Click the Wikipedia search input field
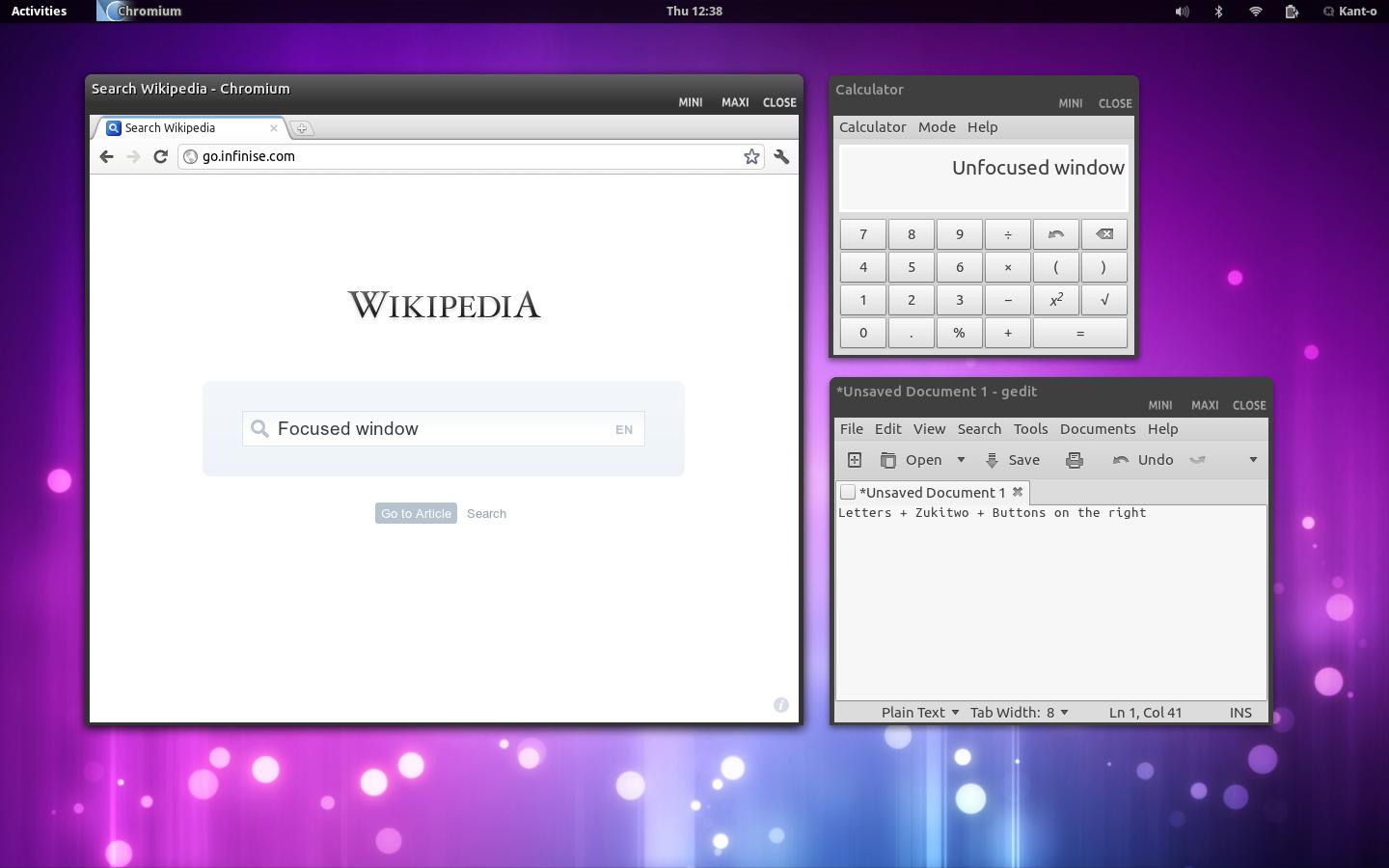The width and height of the screenshot is (1389, 868). point(444,429)
